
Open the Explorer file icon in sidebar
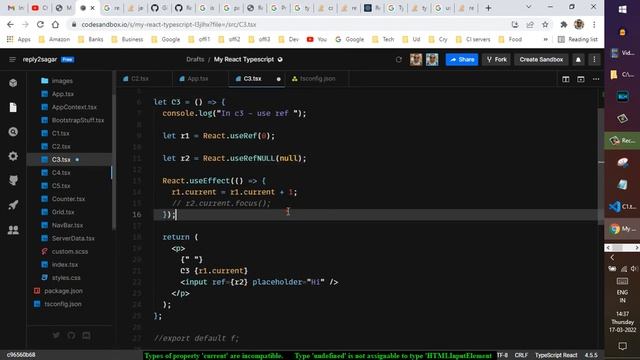[x=13, y=107]
